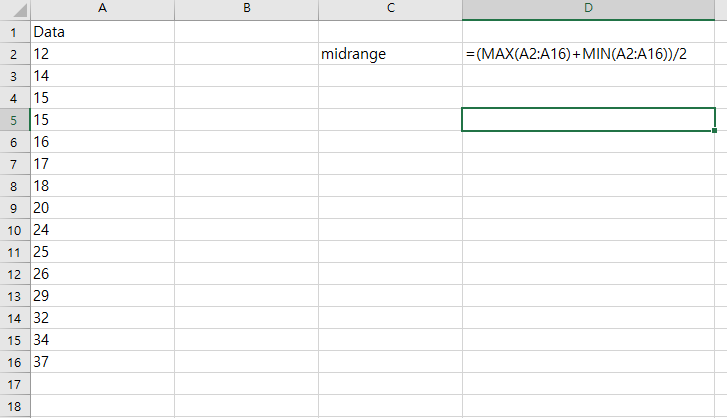
Task: Select row 7 header
Action: click(x=15, y=164)
